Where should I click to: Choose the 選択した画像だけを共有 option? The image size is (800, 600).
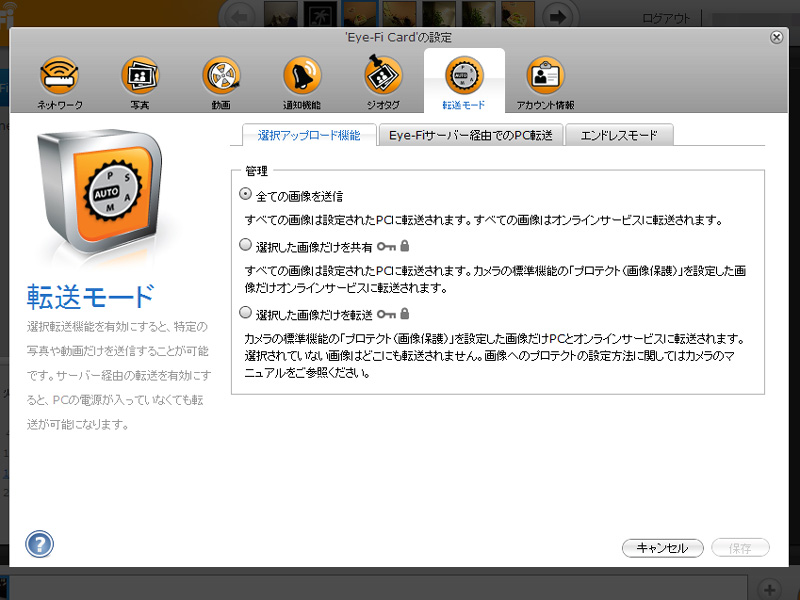click(x=243, y=244)
